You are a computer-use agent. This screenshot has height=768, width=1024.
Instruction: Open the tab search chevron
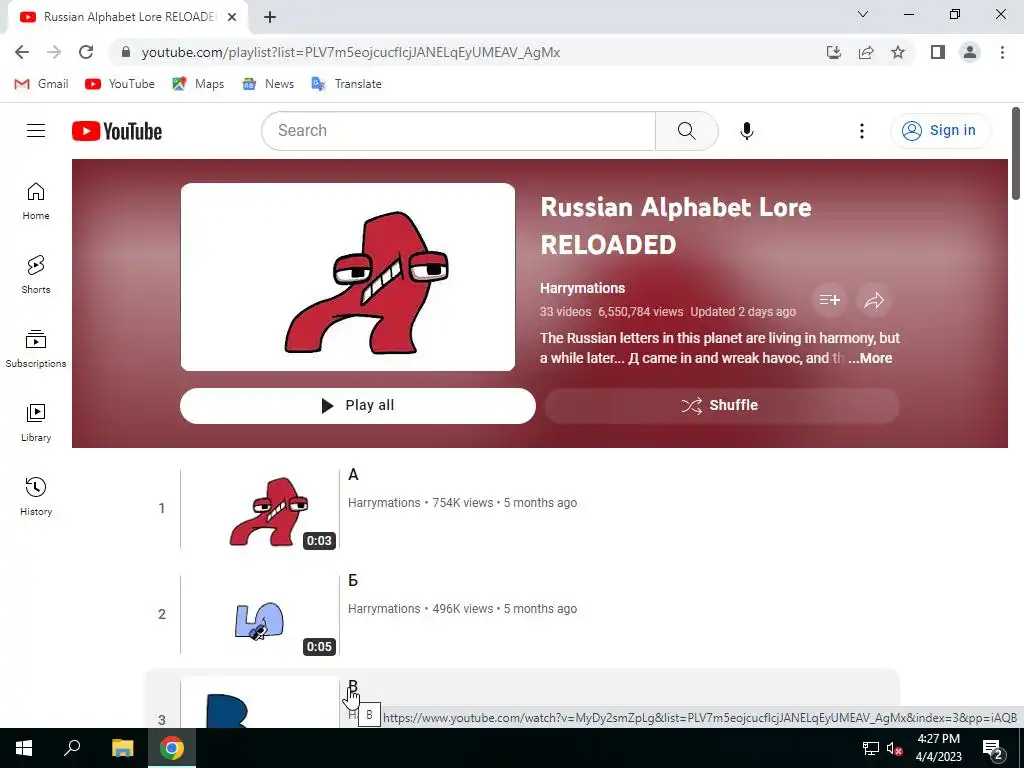(x=863, y=14)
